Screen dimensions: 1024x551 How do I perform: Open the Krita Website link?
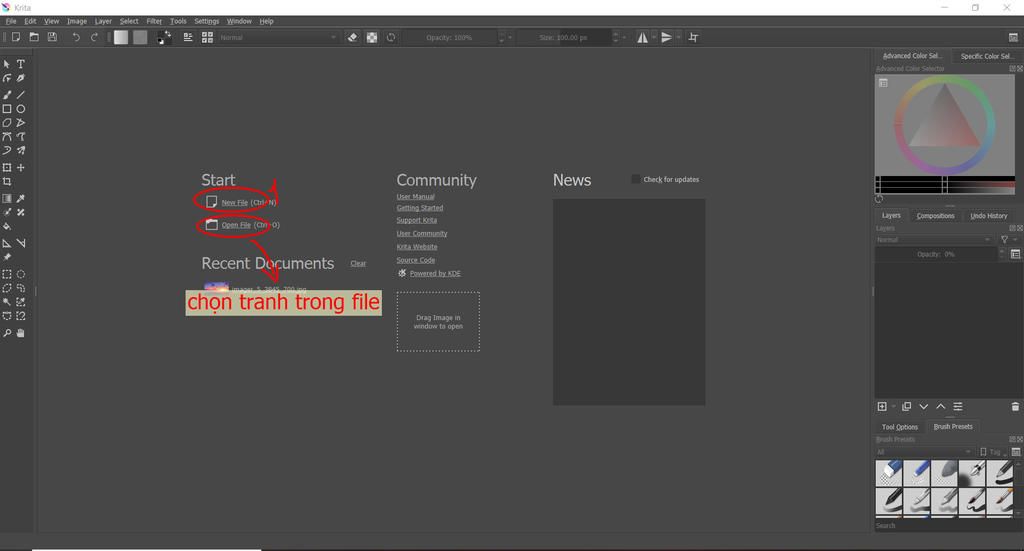coord(417,247)
